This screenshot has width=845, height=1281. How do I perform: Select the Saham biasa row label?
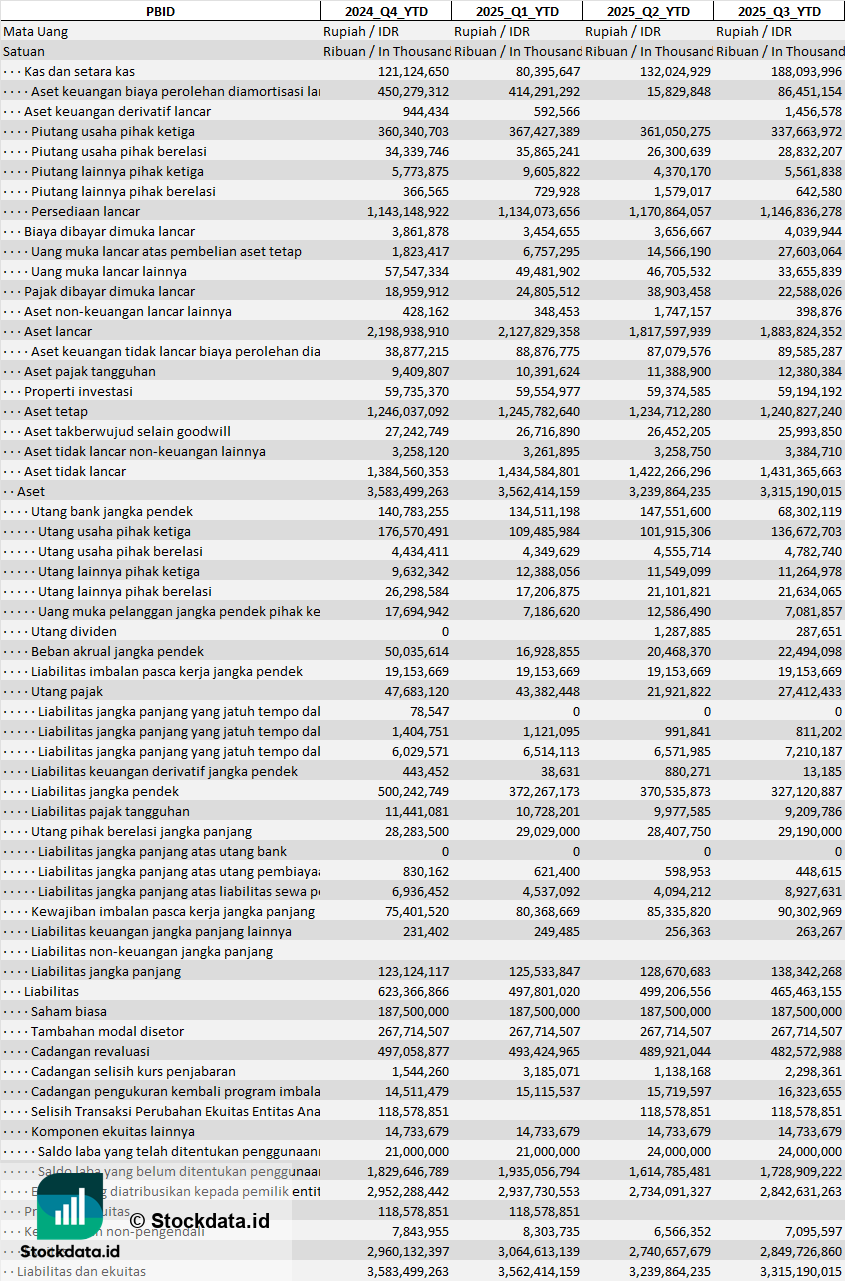point(69,1011)
